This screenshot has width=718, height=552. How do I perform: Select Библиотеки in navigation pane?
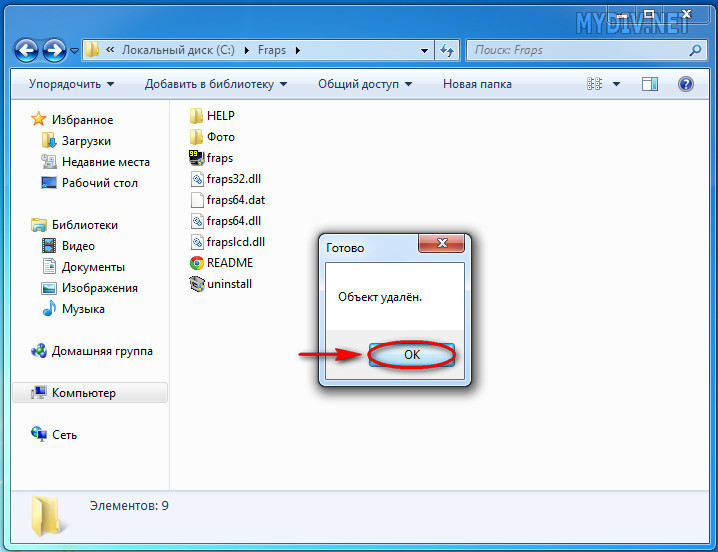click(x=85, y=224)
